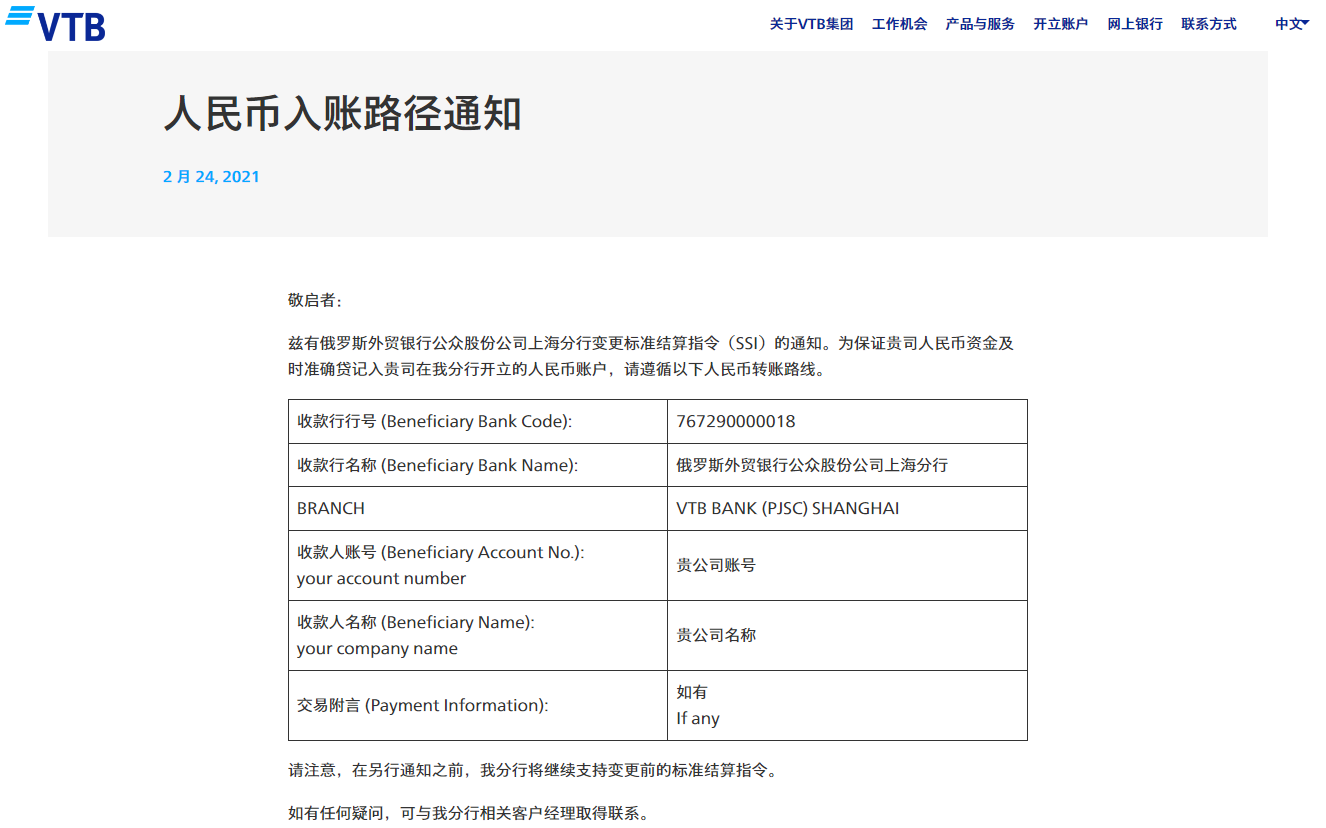This screenshot has width=1326, height=828.
Task: Open the 工作机会 menu item
Action: point(899,24)
